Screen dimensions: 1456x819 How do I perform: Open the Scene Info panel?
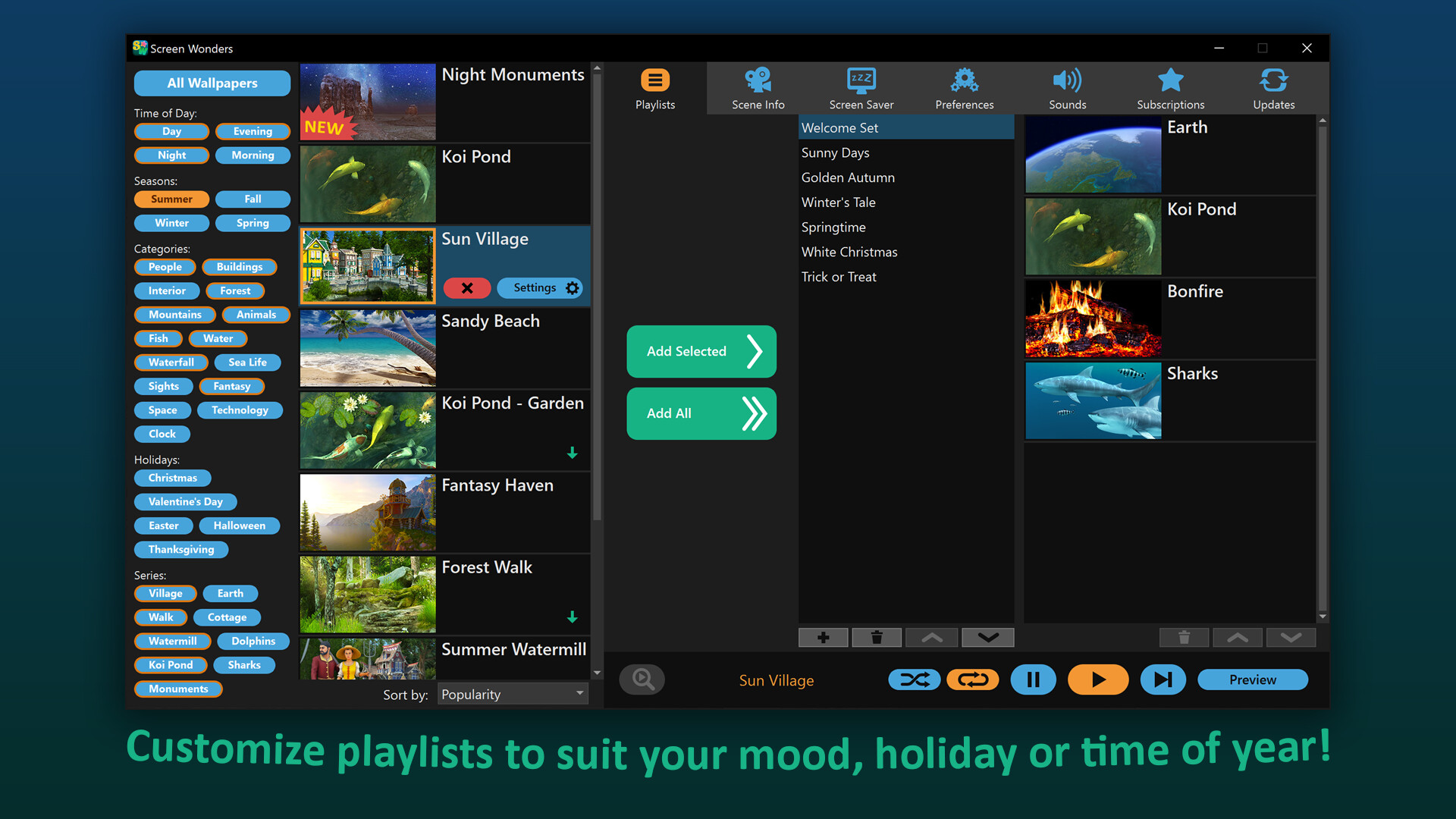[758, 87]
